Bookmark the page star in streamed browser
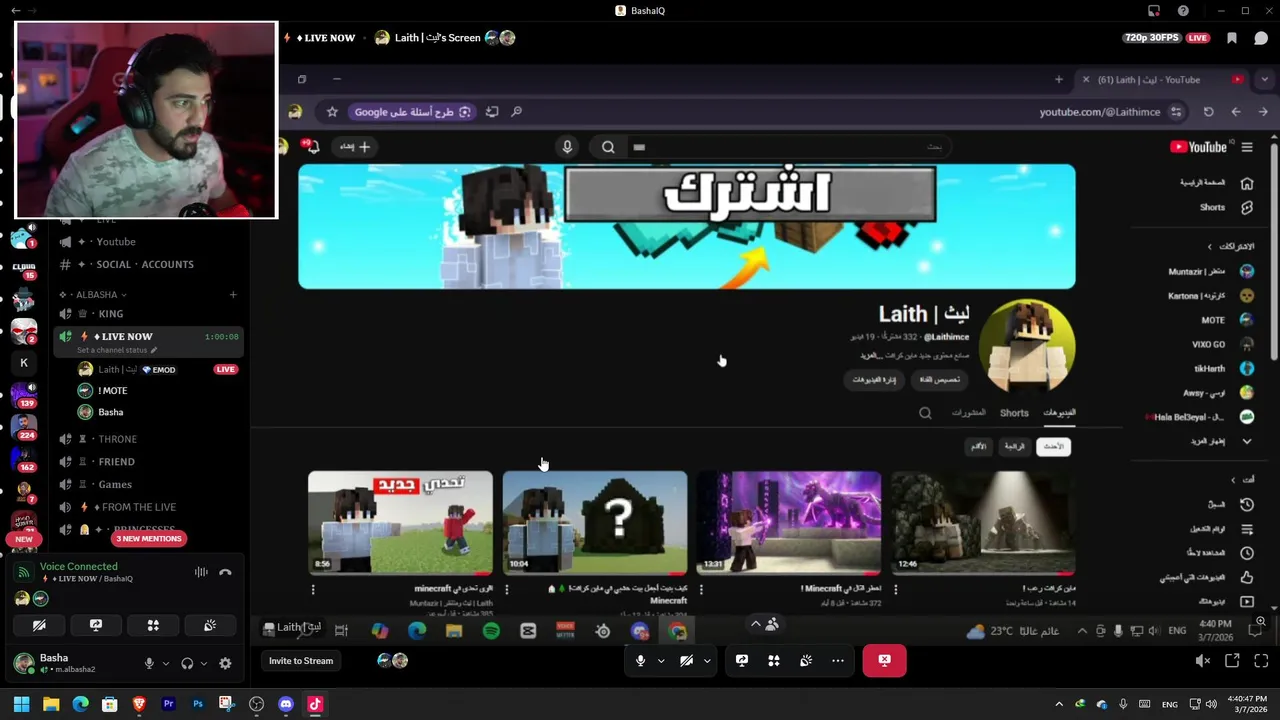This screenshot has height=720, width=1280. (x=332, y=112)
